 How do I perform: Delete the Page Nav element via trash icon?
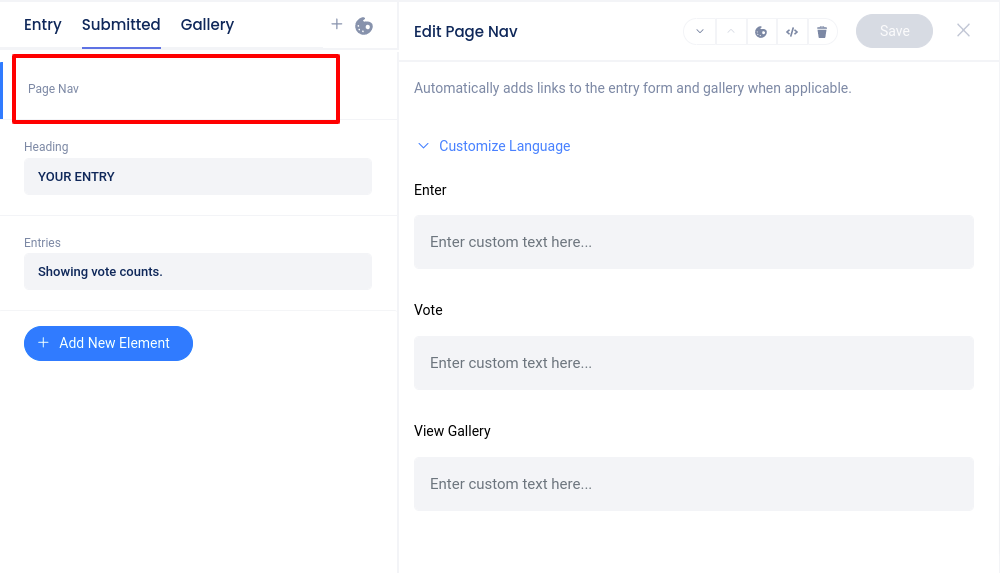point(822,32)
